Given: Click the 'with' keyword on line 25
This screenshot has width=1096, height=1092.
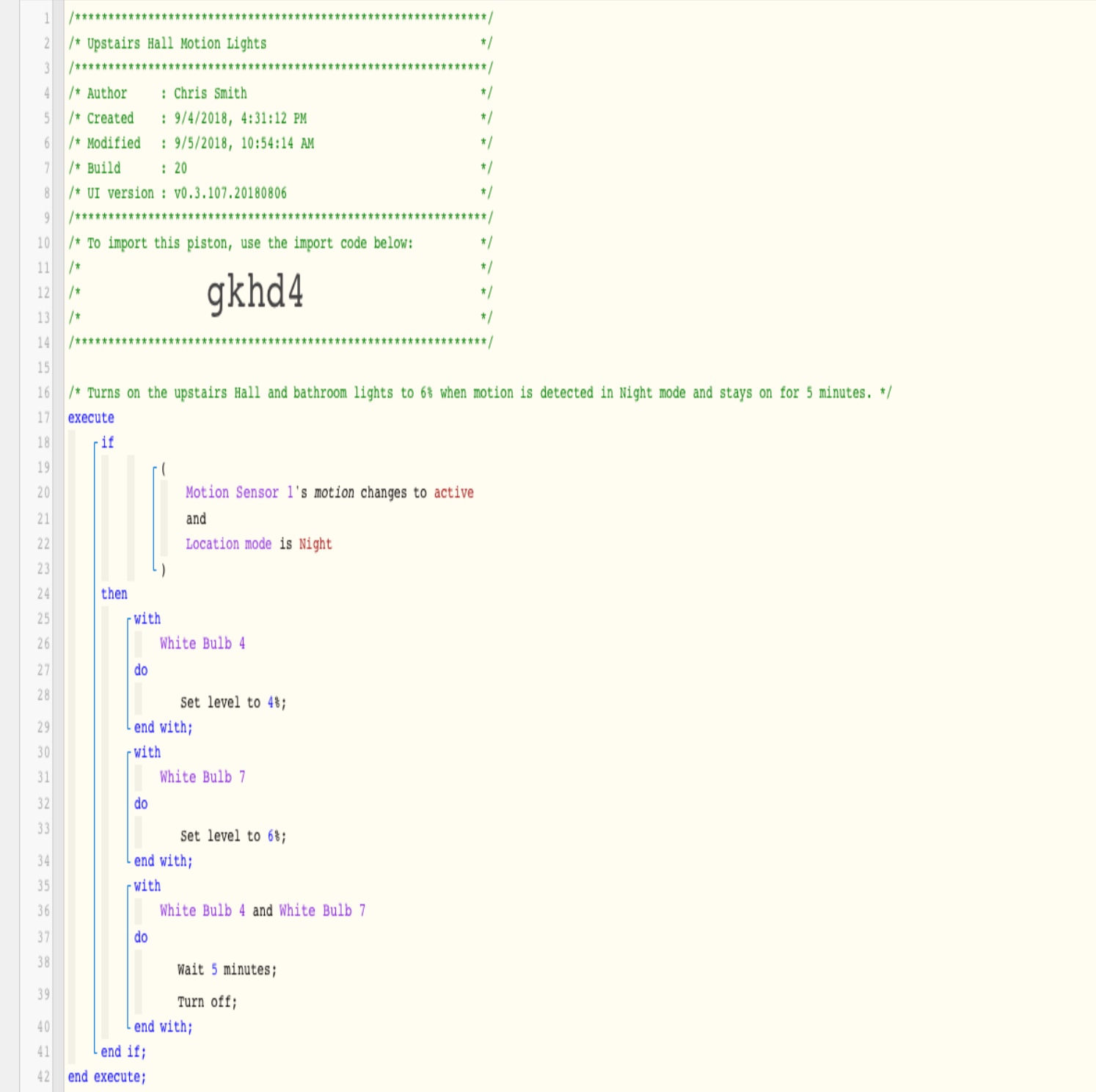Looking at the screenshot, I should pos(147,619).
